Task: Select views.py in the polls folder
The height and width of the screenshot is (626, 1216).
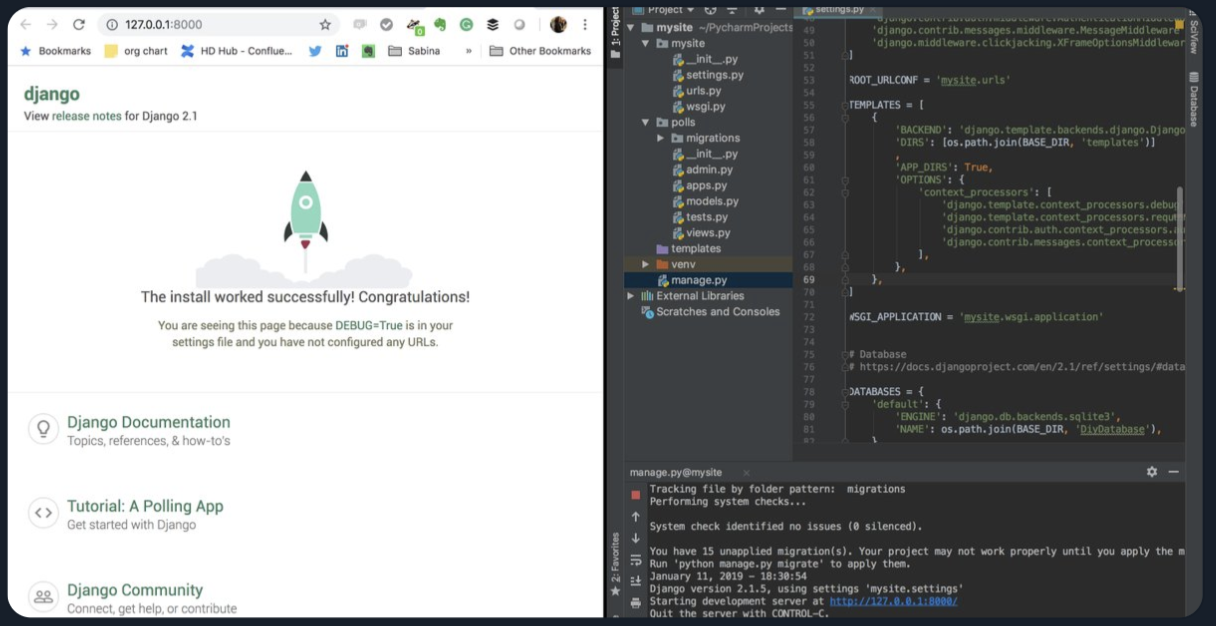Action: (701, 233)
